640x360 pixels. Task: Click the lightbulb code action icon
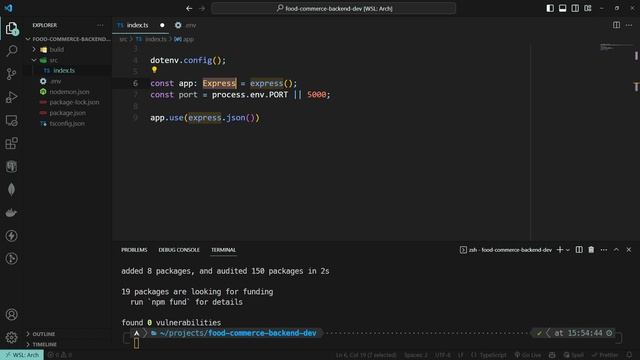[154, 70]
